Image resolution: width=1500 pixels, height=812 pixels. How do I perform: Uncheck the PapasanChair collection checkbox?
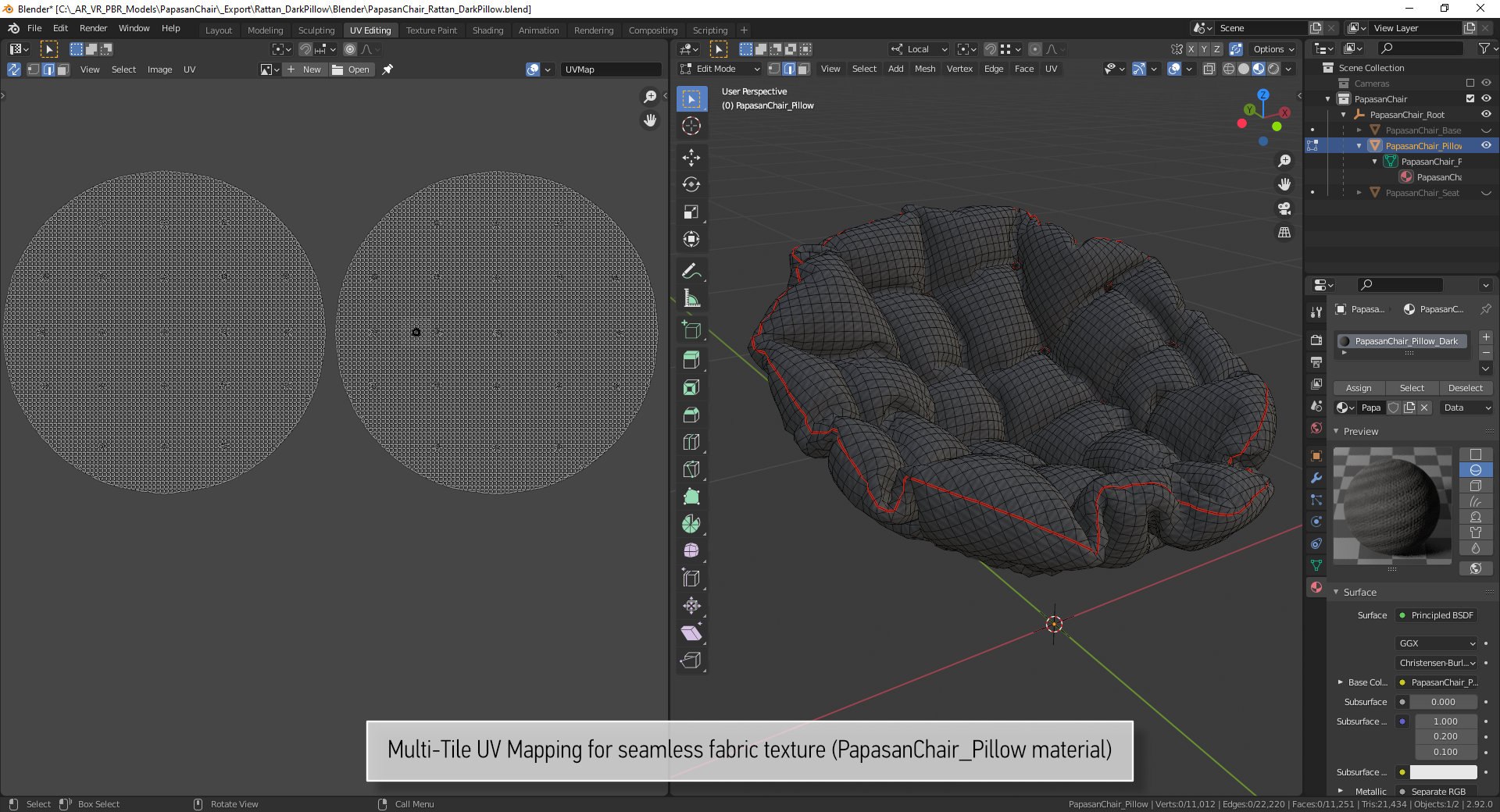pos(1470,98)
